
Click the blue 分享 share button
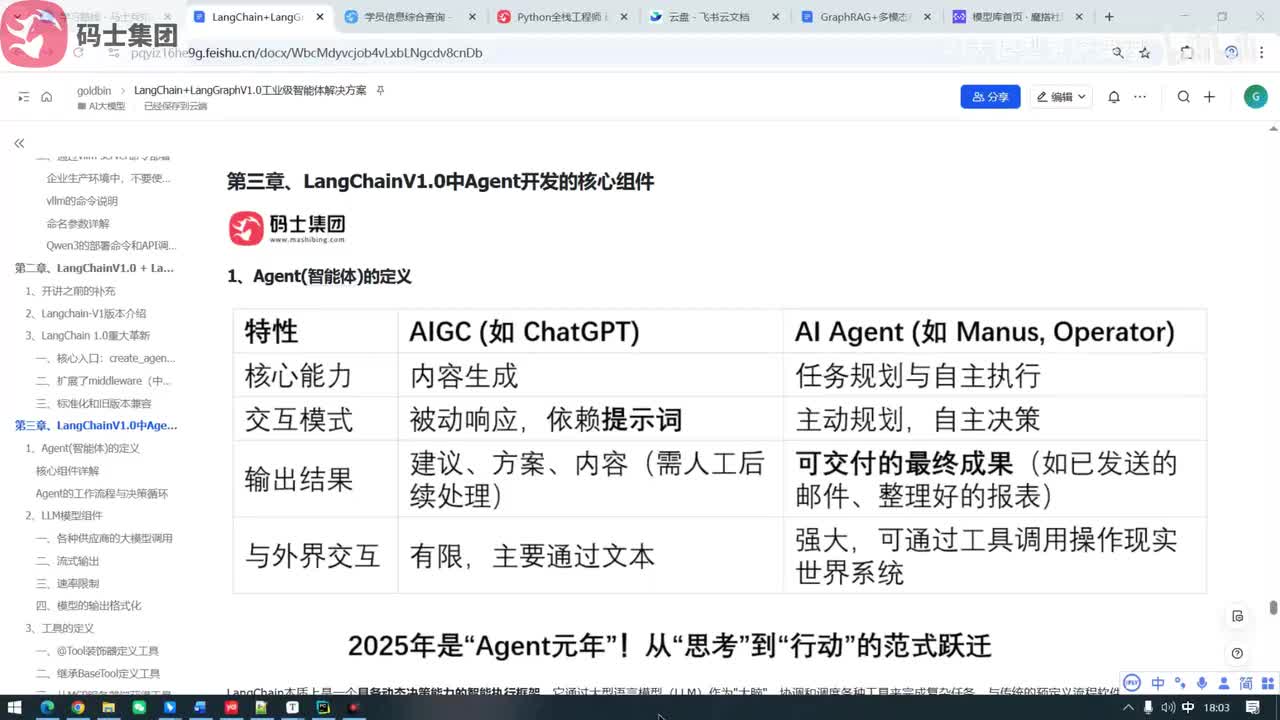tap(990, 97)
